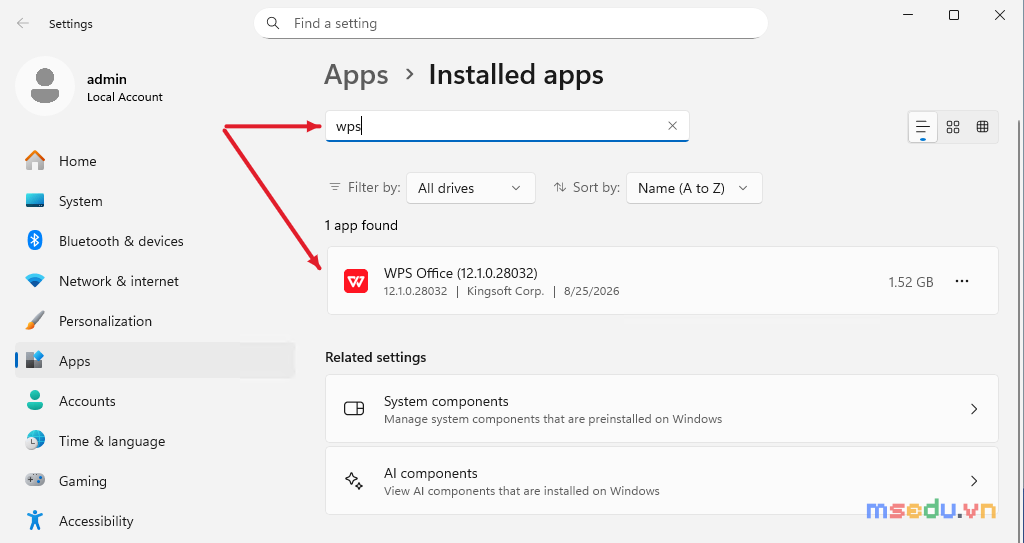Focus the Find a setting search box
The height and width of the screenshot is (543, 1024).
(x=511, y=24)
